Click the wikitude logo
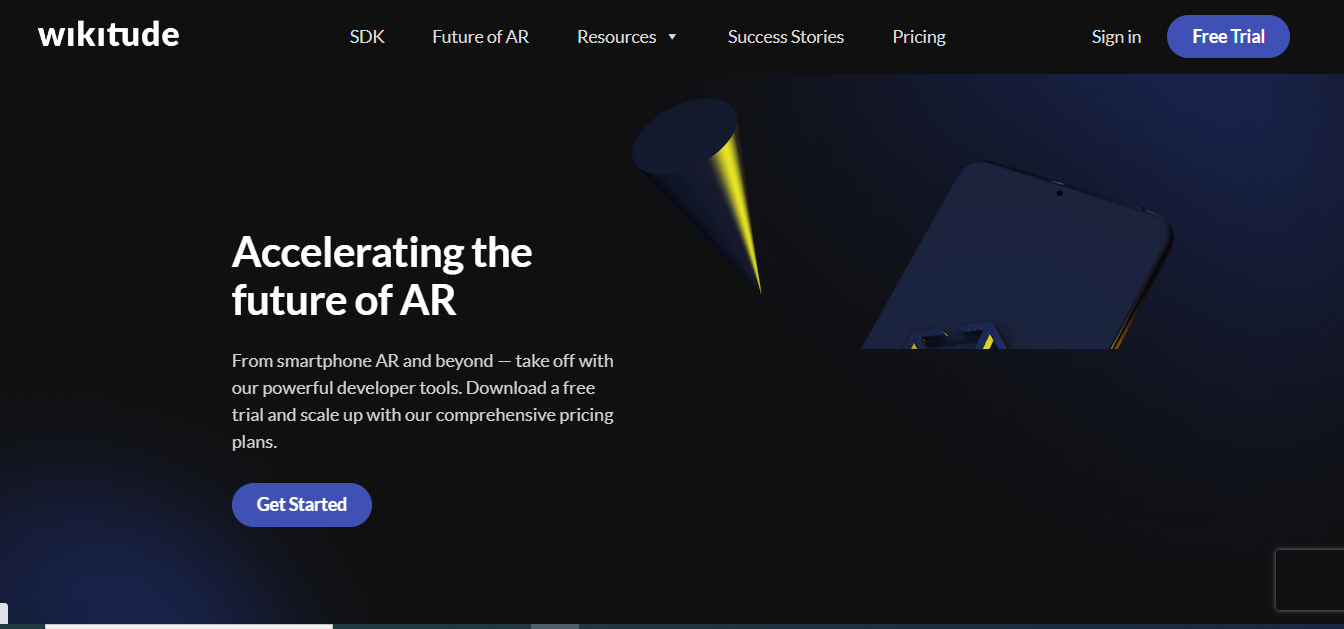 point(108,36)
